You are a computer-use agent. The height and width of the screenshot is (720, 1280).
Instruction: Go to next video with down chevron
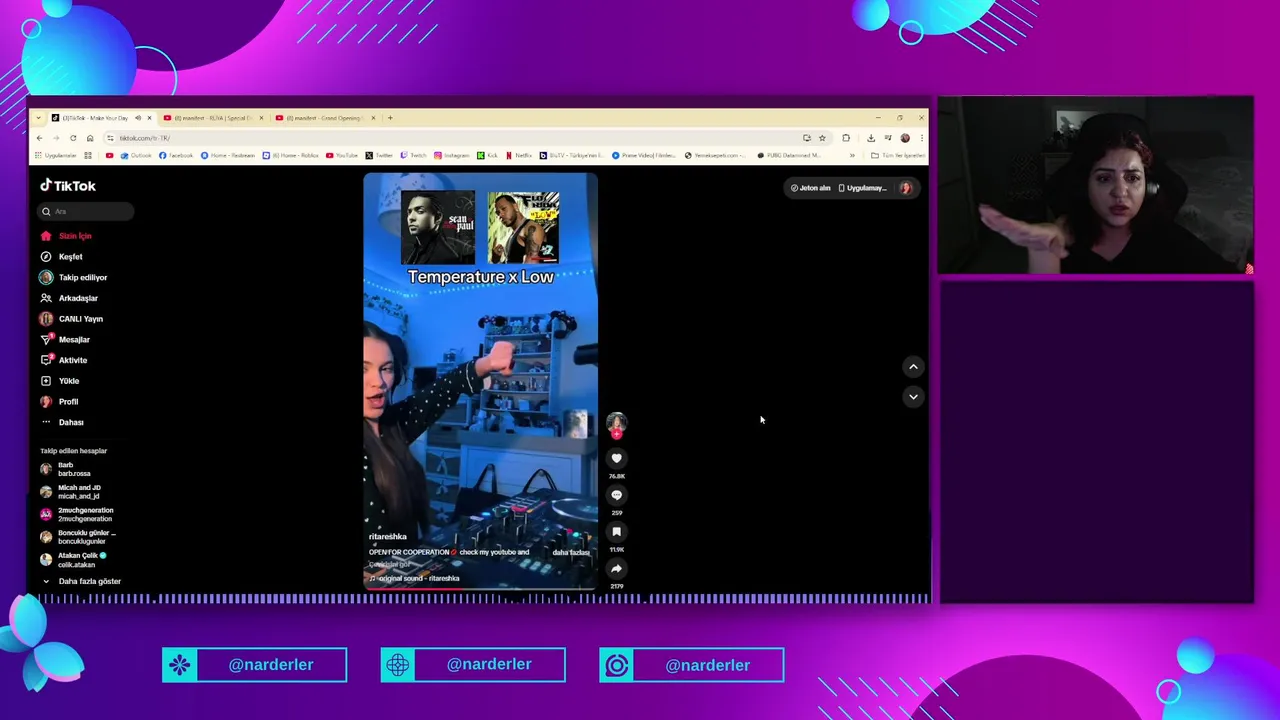point(913,397)
